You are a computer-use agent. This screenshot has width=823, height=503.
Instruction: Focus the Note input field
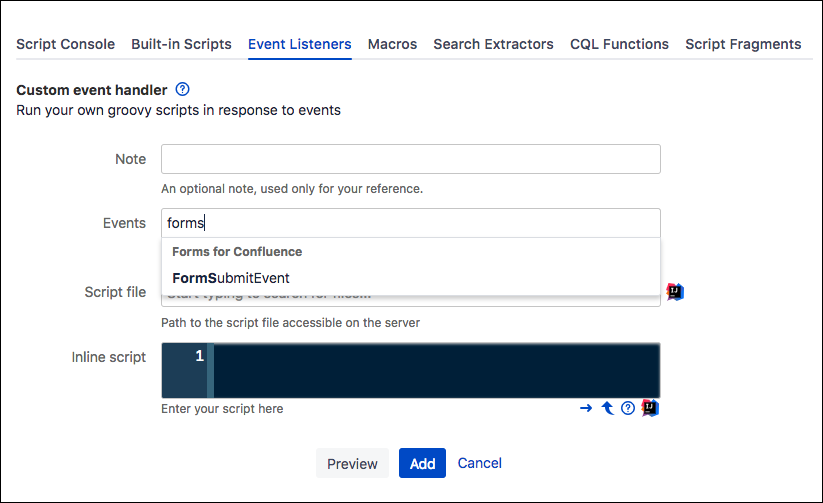tap(410, 159)
